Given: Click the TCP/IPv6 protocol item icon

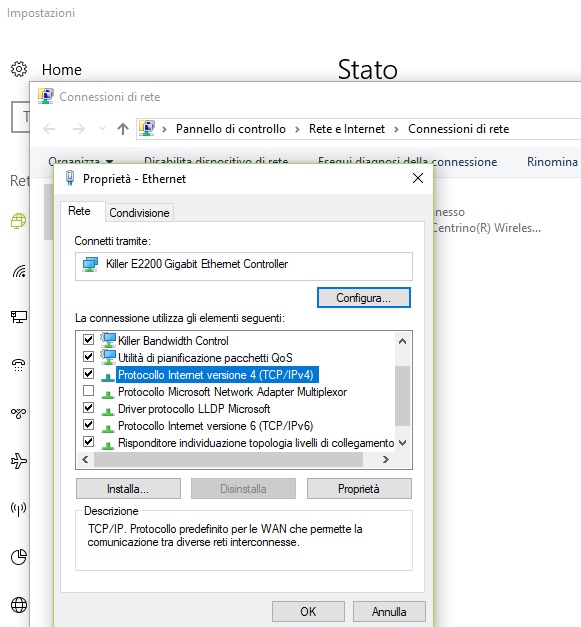Looking at the screenshot, I should pyautogui.click(x=108, y=427).
